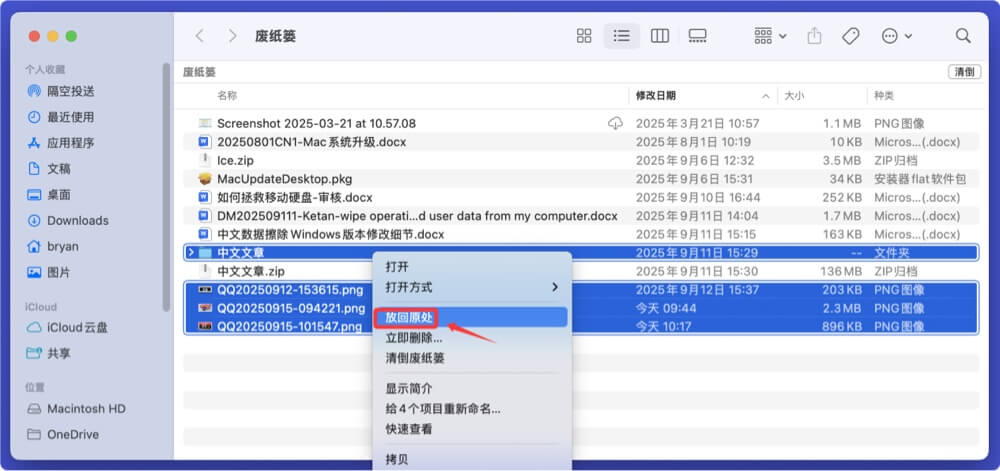The height and width of the screenshot is (471, 1000).
Task: Click the 清倒 button
Action: [x=964, y=72]
